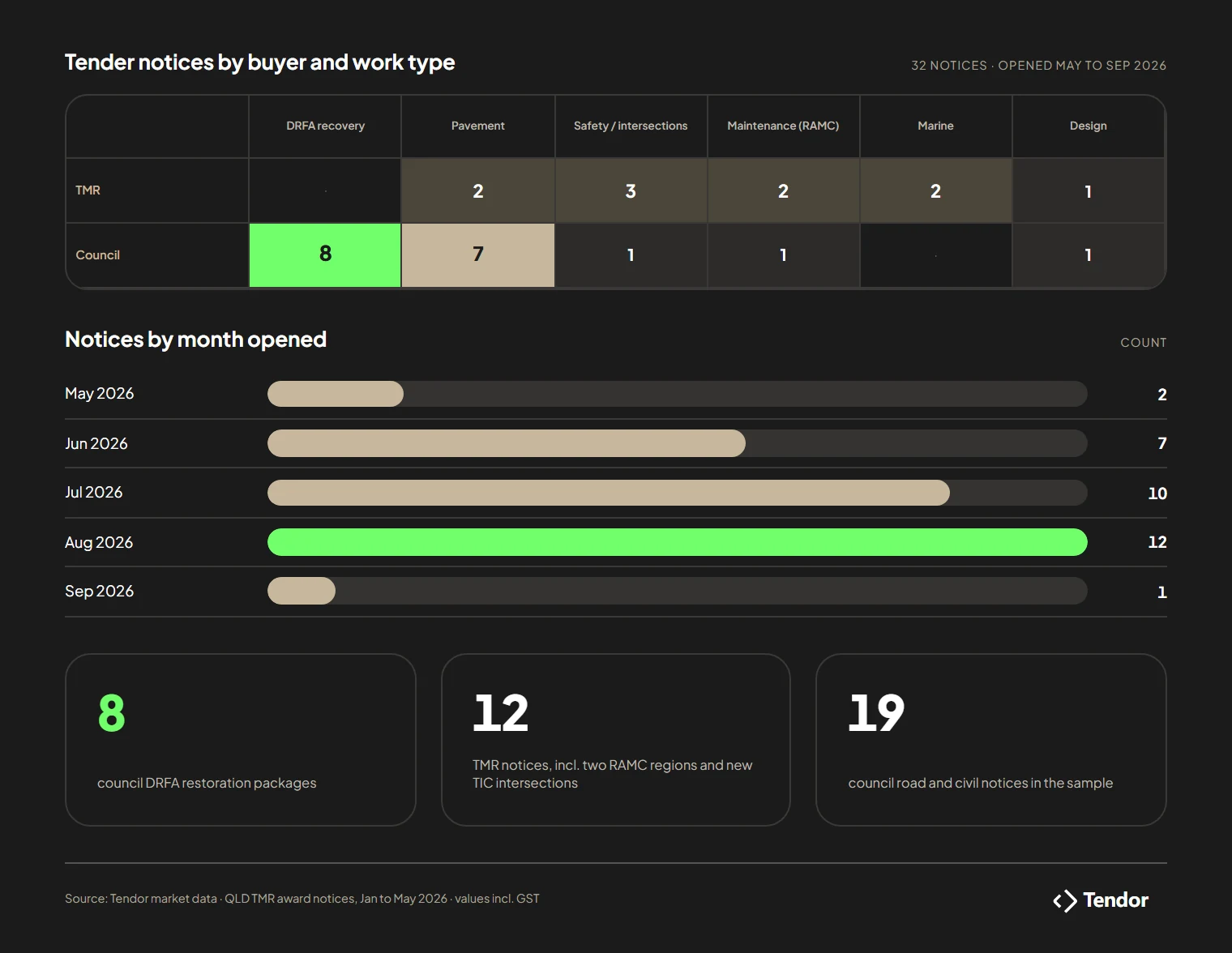Click the May 2026 bar
Image resolution: width=1232 pixels, height=953 pixels.
tap(336, 394)
